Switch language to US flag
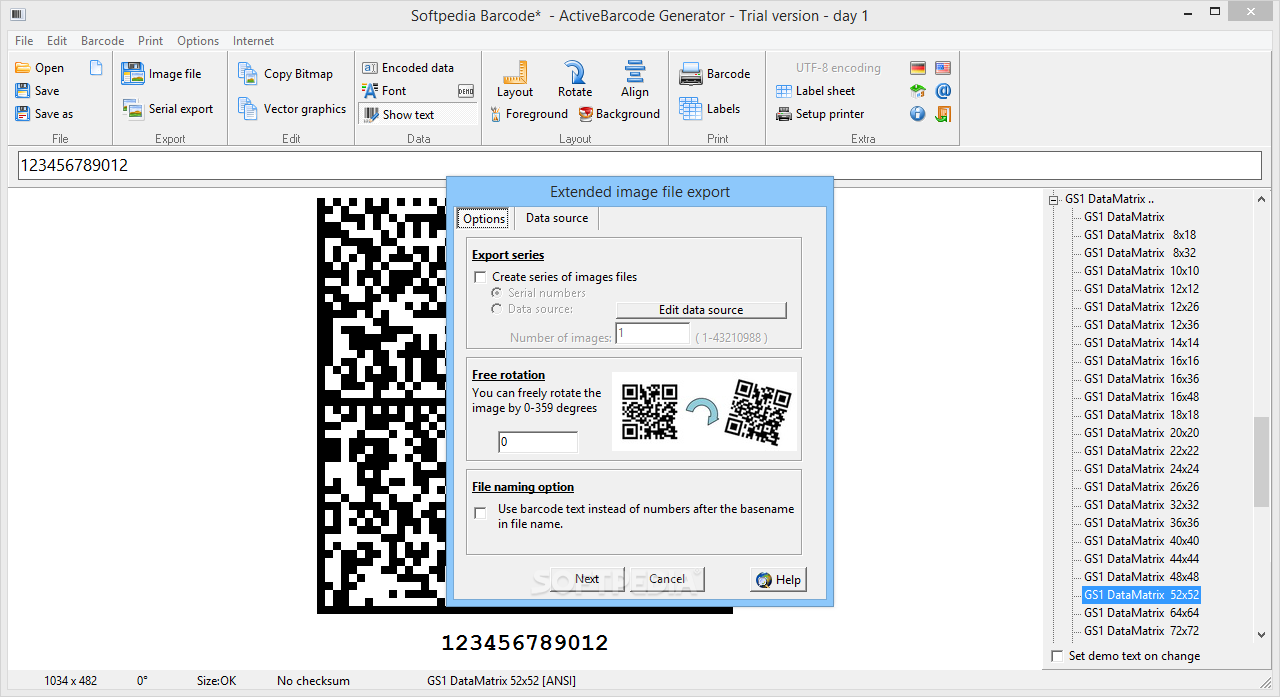This screenshot has height=697, width=1280. [x=943, y=68]
